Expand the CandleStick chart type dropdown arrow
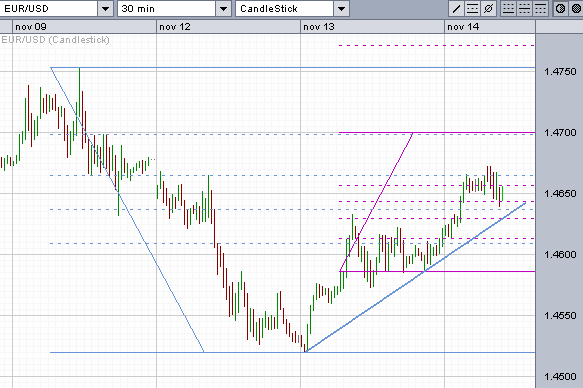 click(341, 9)
